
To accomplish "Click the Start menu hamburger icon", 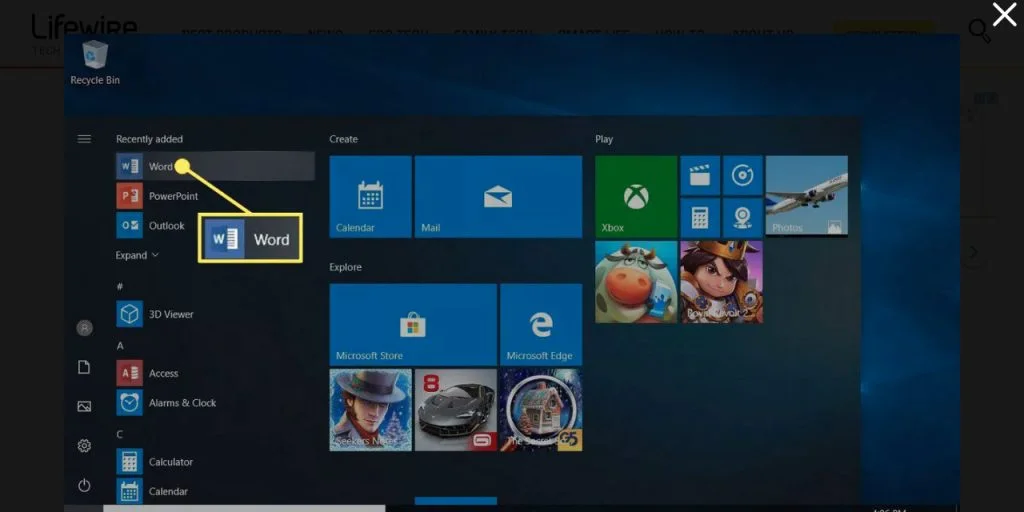I will tap(84, 139).
